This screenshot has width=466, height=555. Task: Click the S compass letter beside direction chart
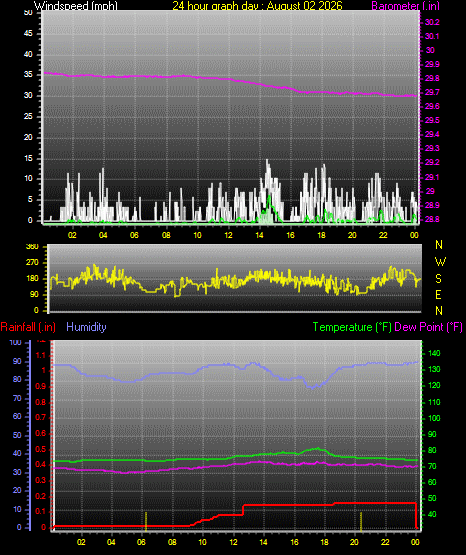click(x=438, y=279)
